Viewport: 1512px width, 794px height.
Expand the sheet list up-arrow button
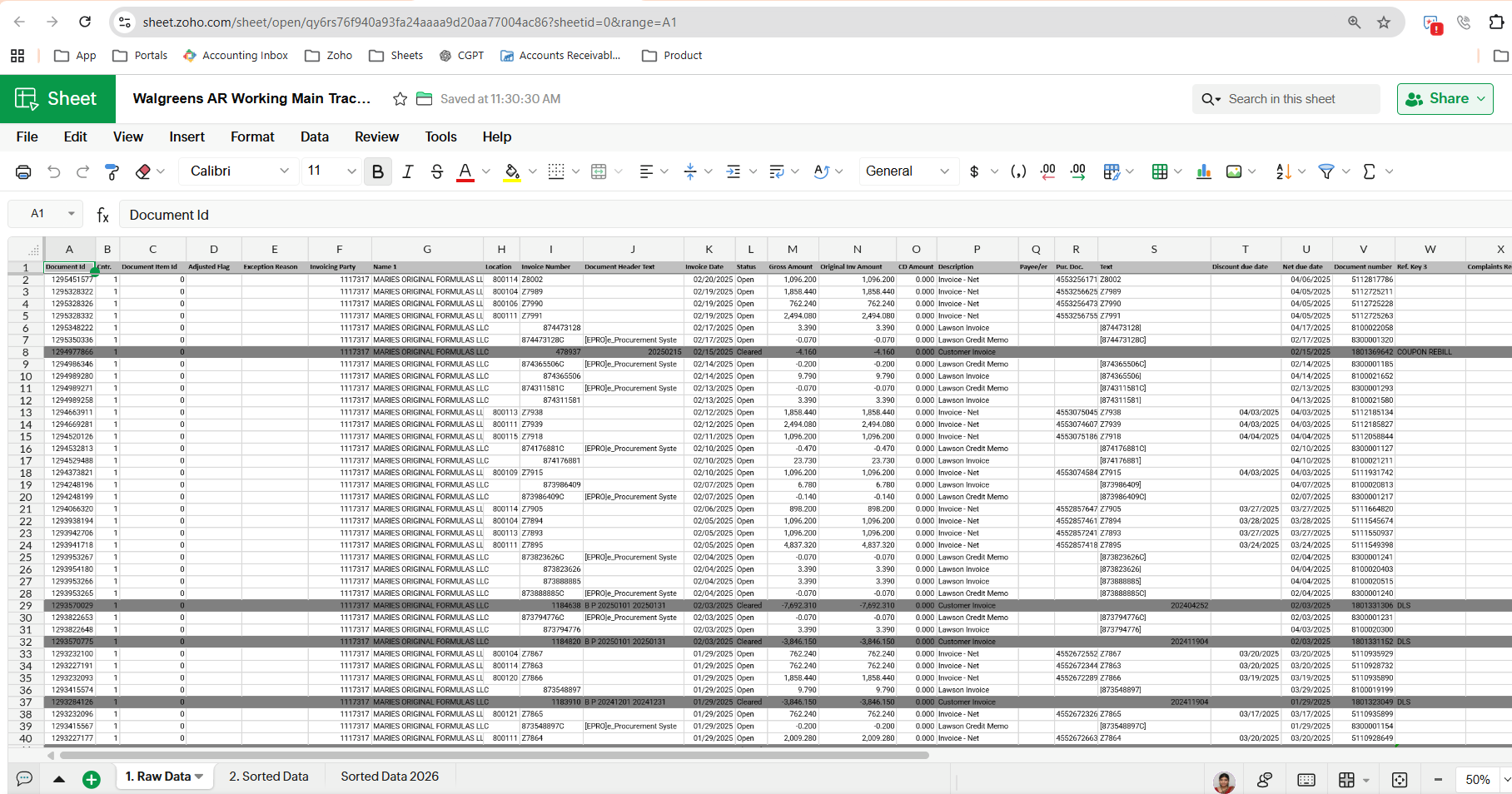point(59,779)
